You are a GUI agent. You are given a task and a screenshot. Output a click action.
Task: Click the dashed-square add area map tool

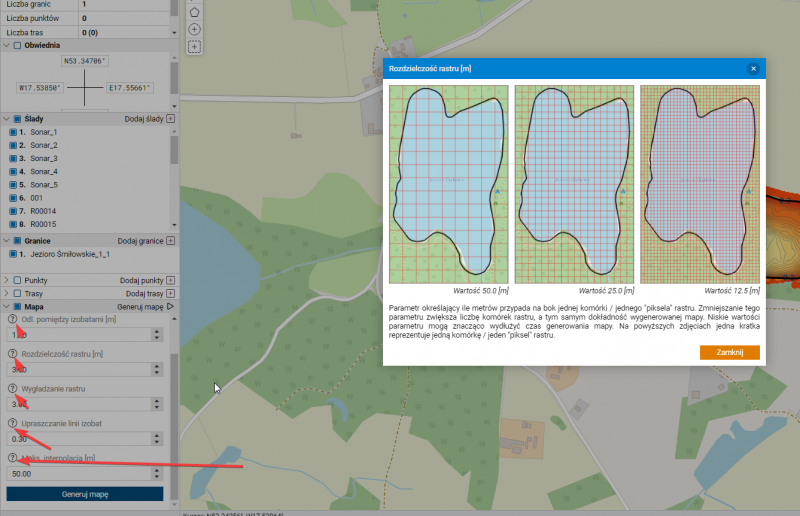click(x=194, y=46)
